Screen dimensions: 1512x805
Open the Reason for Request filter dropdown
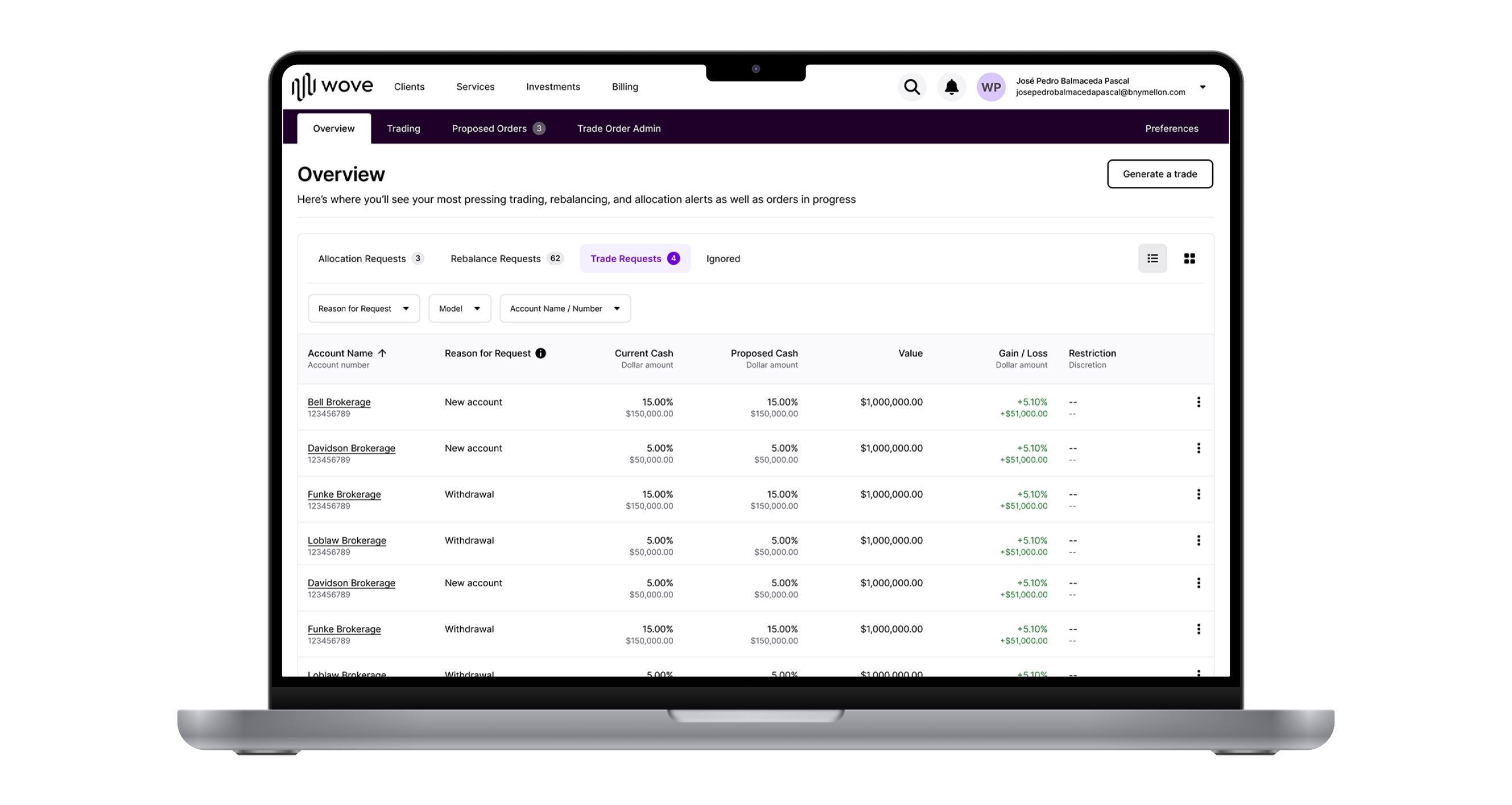[x=364, y=309]
